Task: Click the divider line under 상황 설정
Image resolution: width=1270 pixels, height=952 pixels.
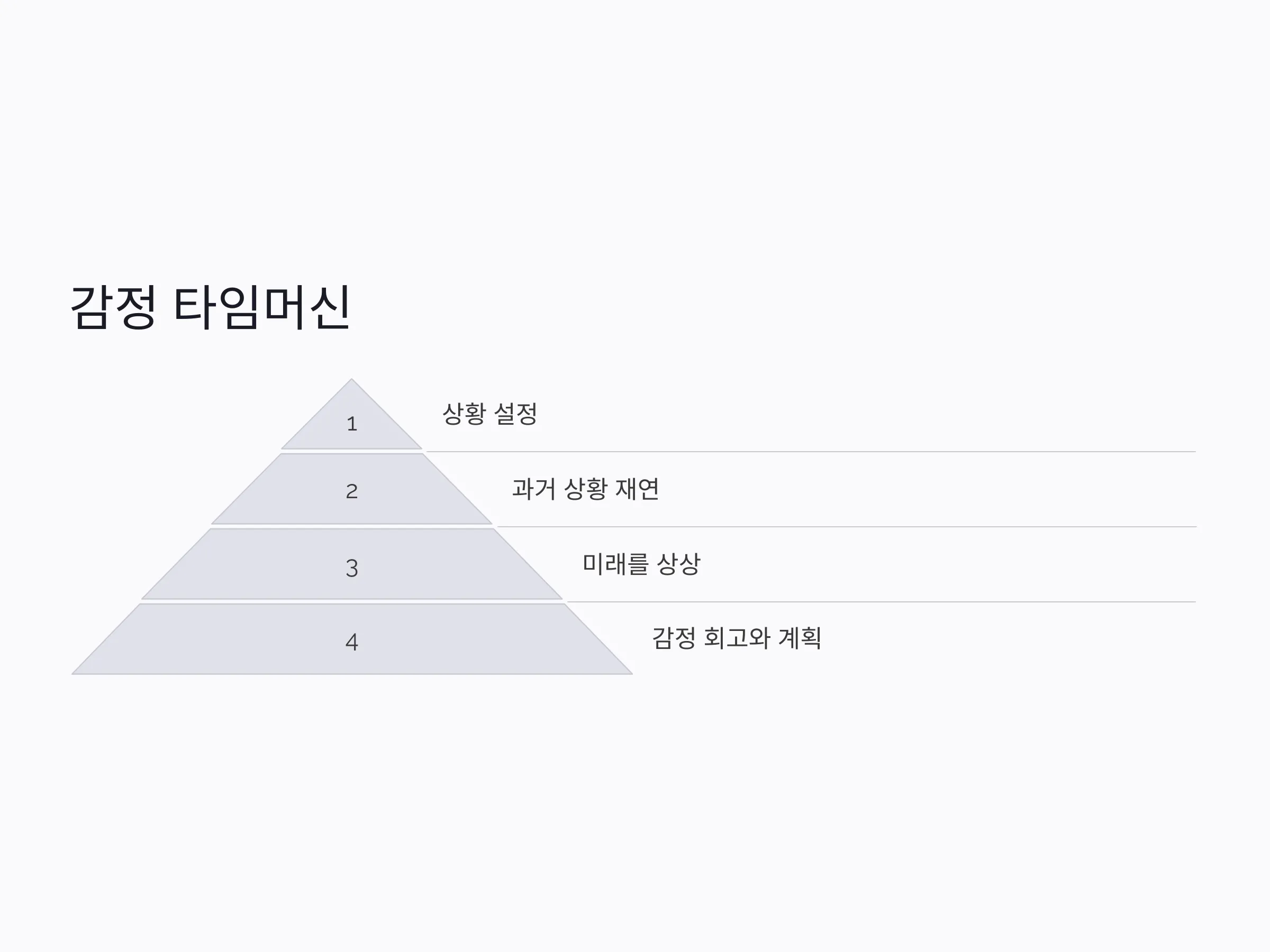Action: tap(811, 452)
